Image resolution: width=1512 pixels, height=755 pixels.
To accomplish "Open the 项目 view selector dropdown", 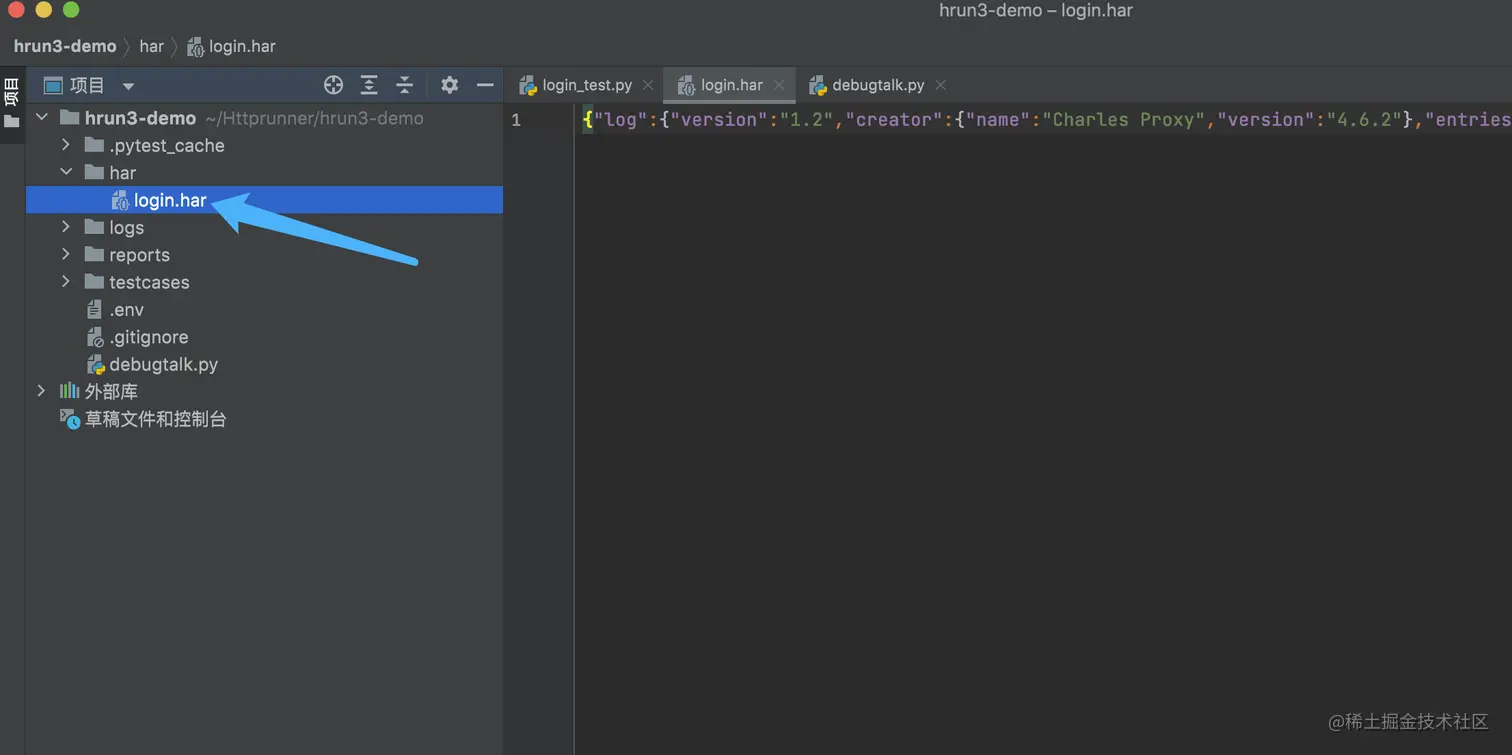I will click(89, 86).
